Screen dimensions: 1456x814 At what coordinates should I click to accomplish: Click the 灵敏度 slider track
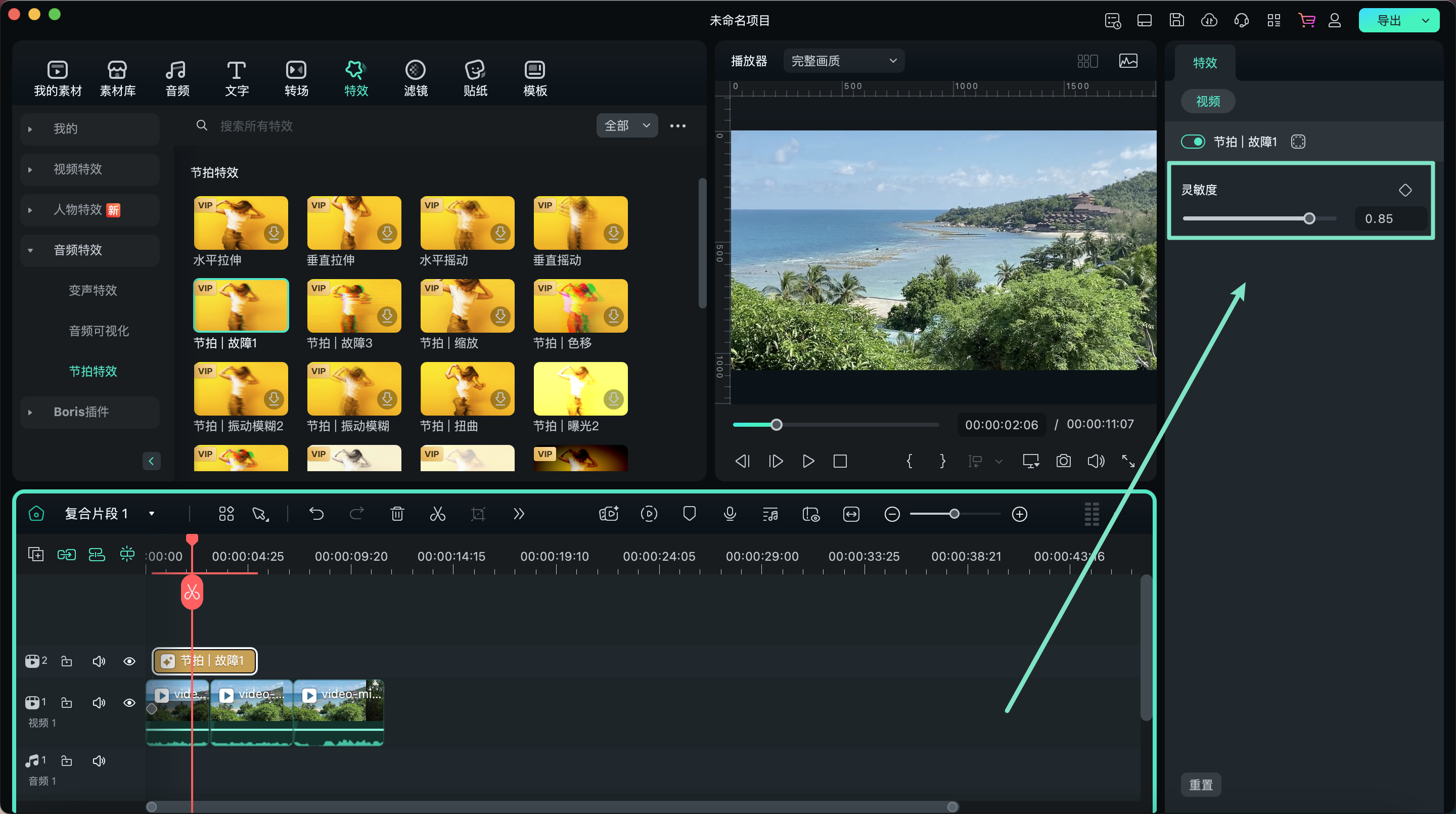coord(1244,219)
